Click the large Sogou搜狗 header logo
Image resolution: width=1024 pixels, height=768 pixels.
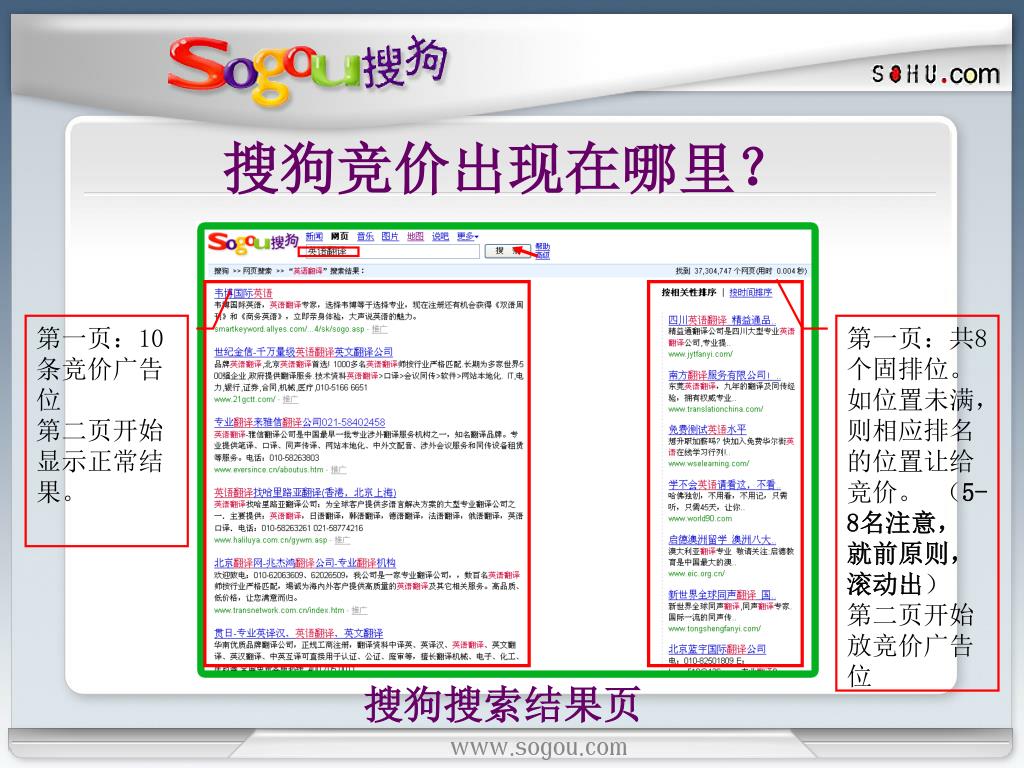click(307, 69)
